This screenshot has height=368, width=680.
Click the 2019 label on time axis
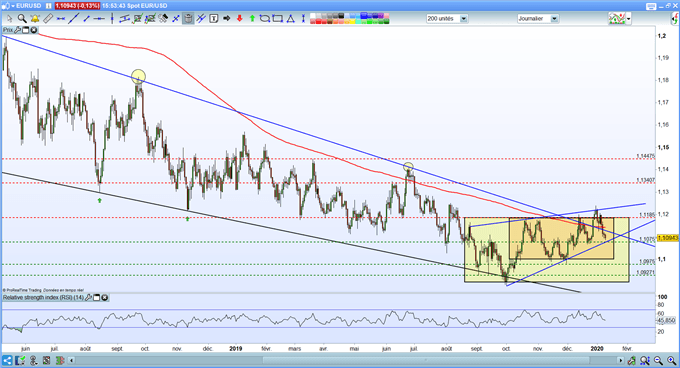pos(235,348)
